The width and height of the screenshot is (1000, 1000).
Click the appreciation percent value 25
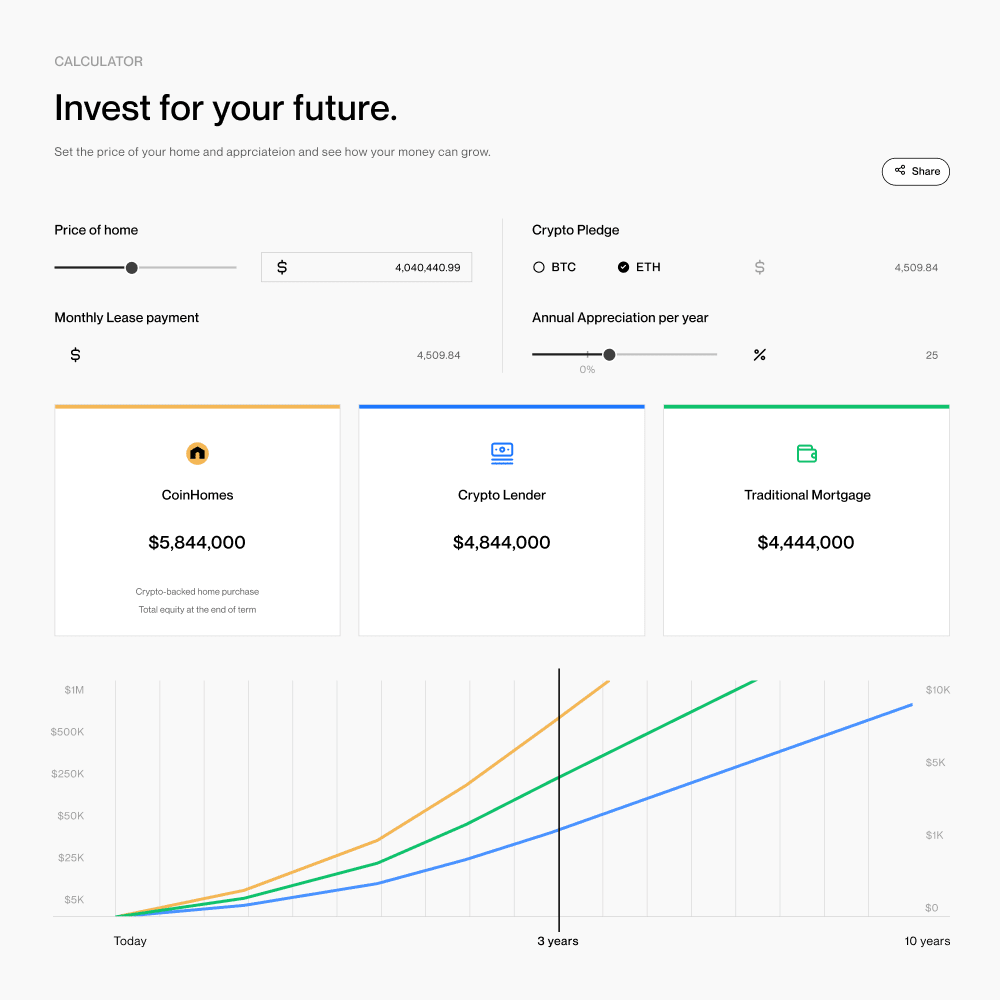(x=932, y=355)
